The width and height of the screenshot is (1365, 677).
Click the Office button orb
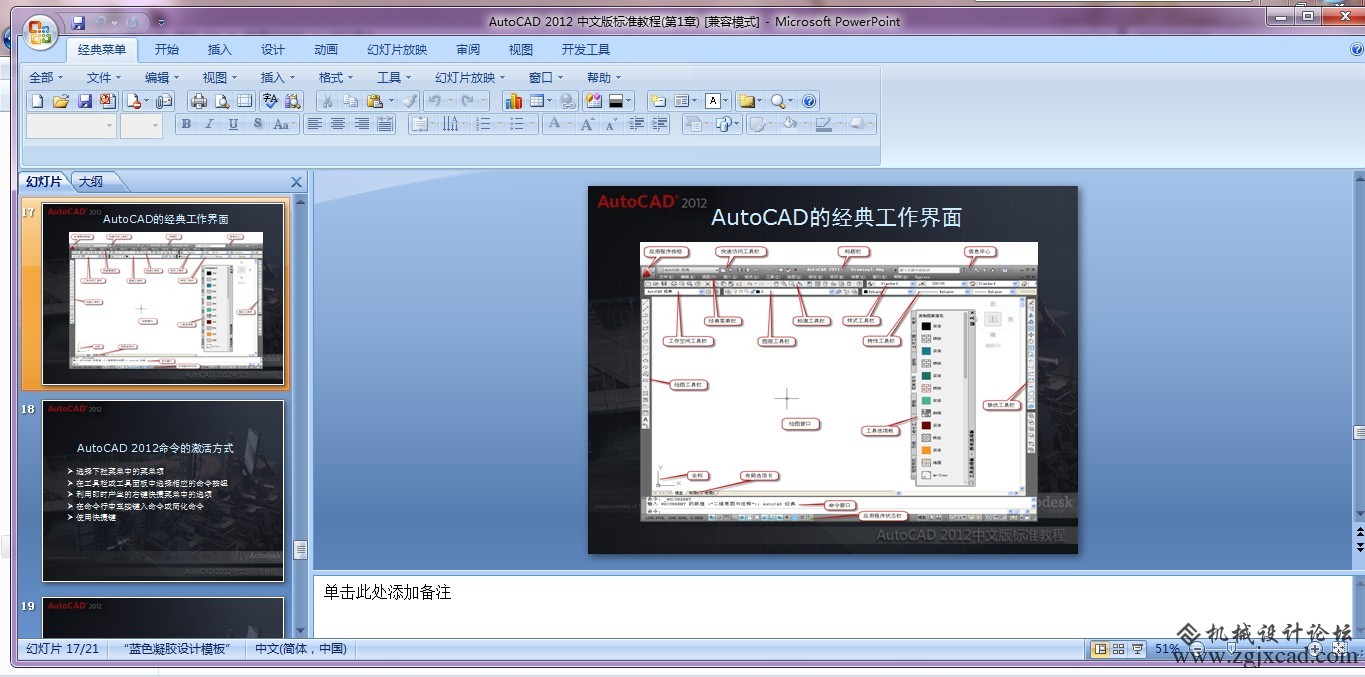[x=40, y=32]
